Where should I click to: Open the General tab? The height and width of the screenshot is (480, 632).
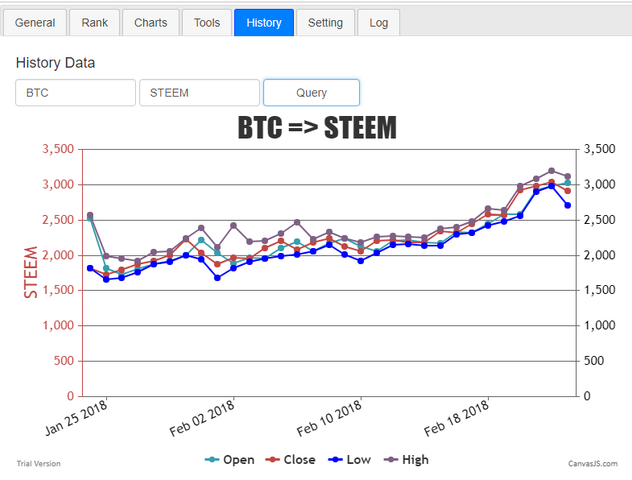point(35,23)
